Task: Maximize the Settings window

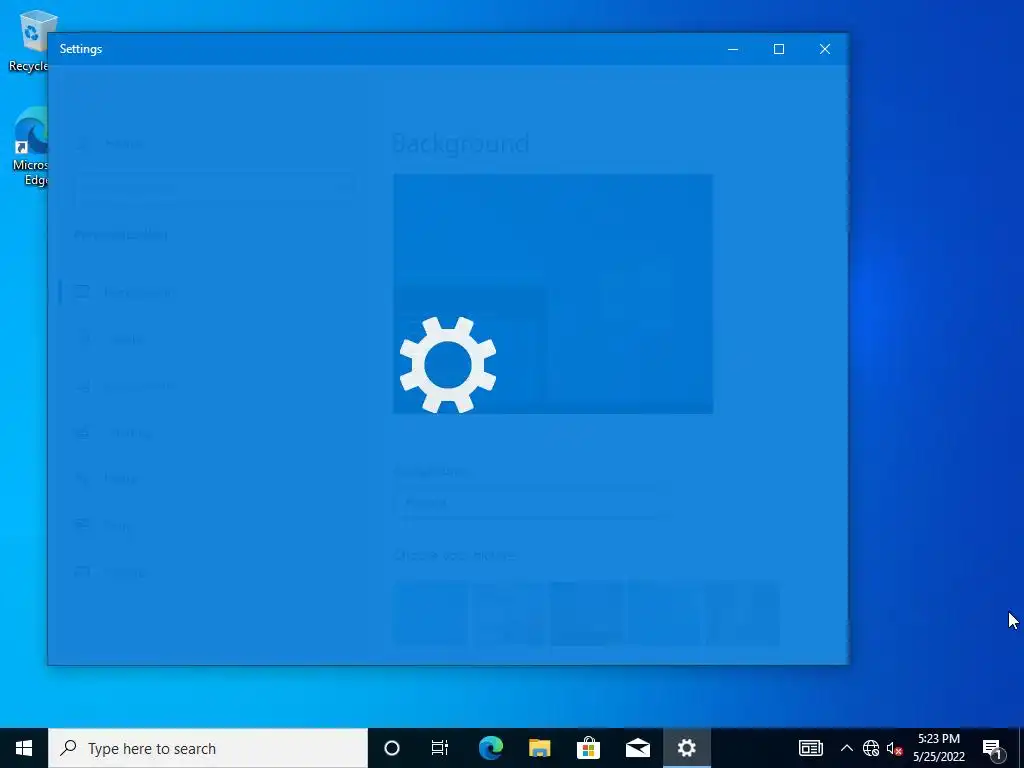Action: tap(778, 49)
